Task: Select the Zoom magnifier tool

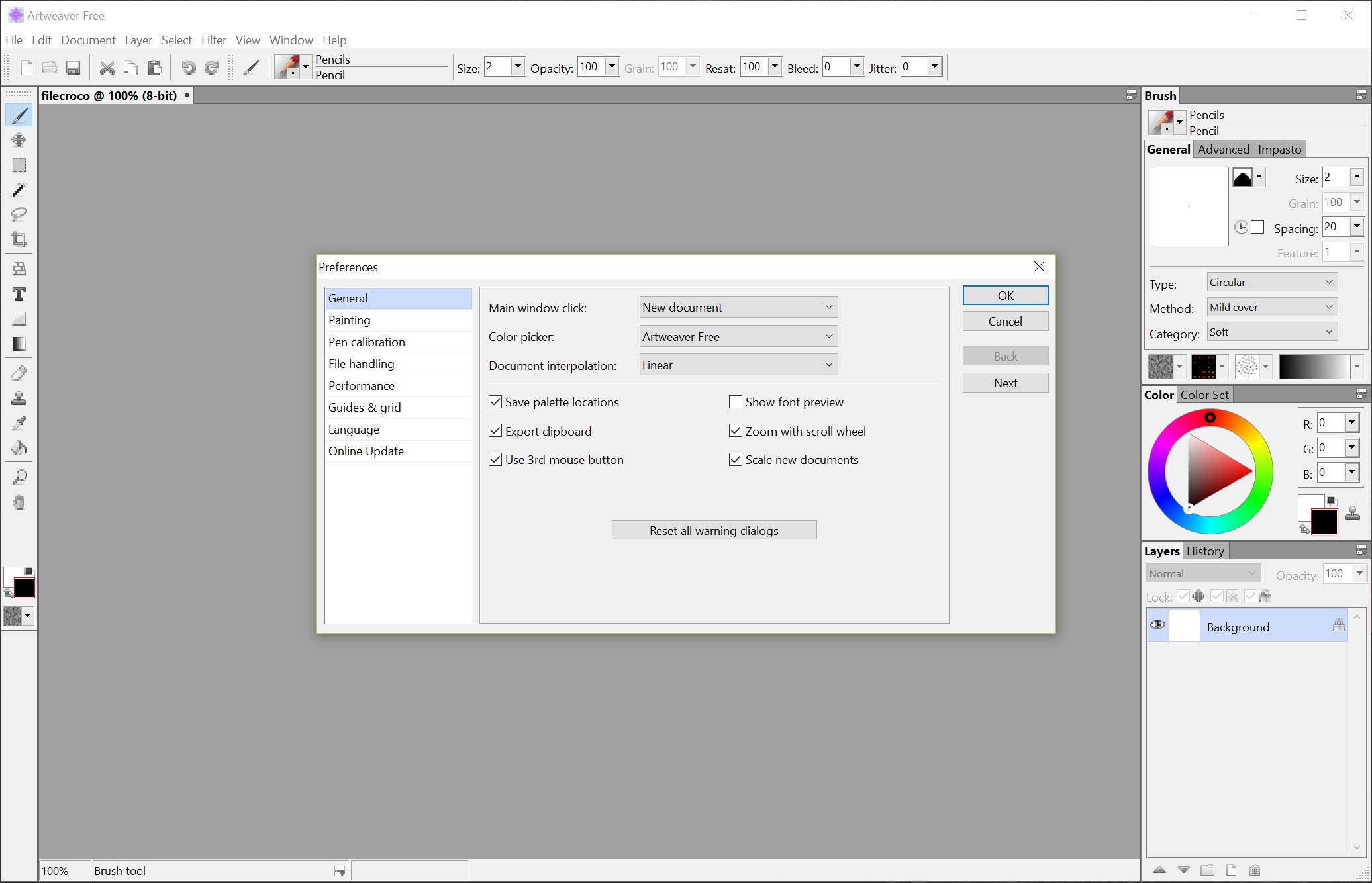Action: tap(19, 477)
